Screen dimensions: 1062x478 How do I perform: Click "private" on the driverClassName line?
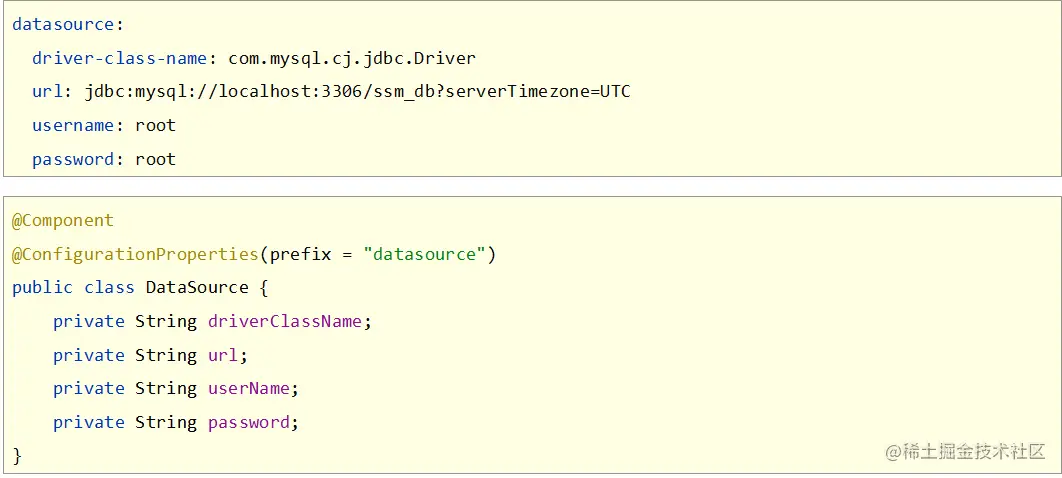(89, 322)
